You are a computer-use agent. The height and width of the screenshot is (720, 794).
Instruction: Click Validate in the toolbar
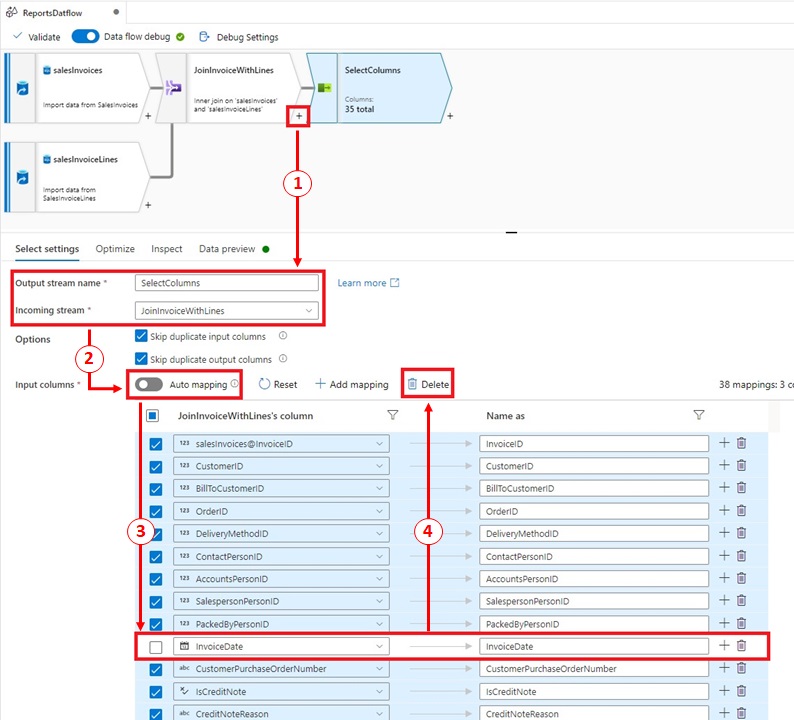(x=36, y=36)
